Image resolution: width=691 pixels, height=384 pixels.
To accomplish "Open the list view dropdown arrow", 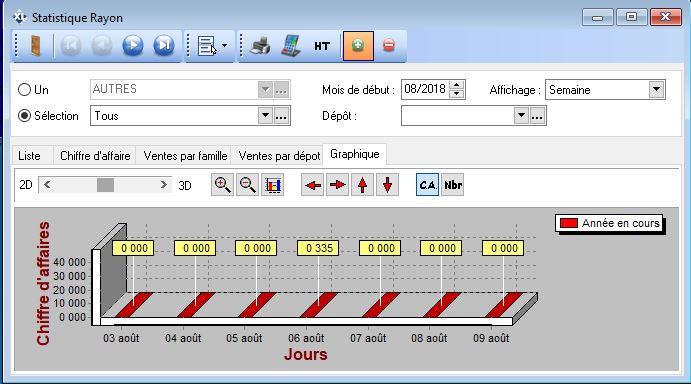I will (225, 45).
